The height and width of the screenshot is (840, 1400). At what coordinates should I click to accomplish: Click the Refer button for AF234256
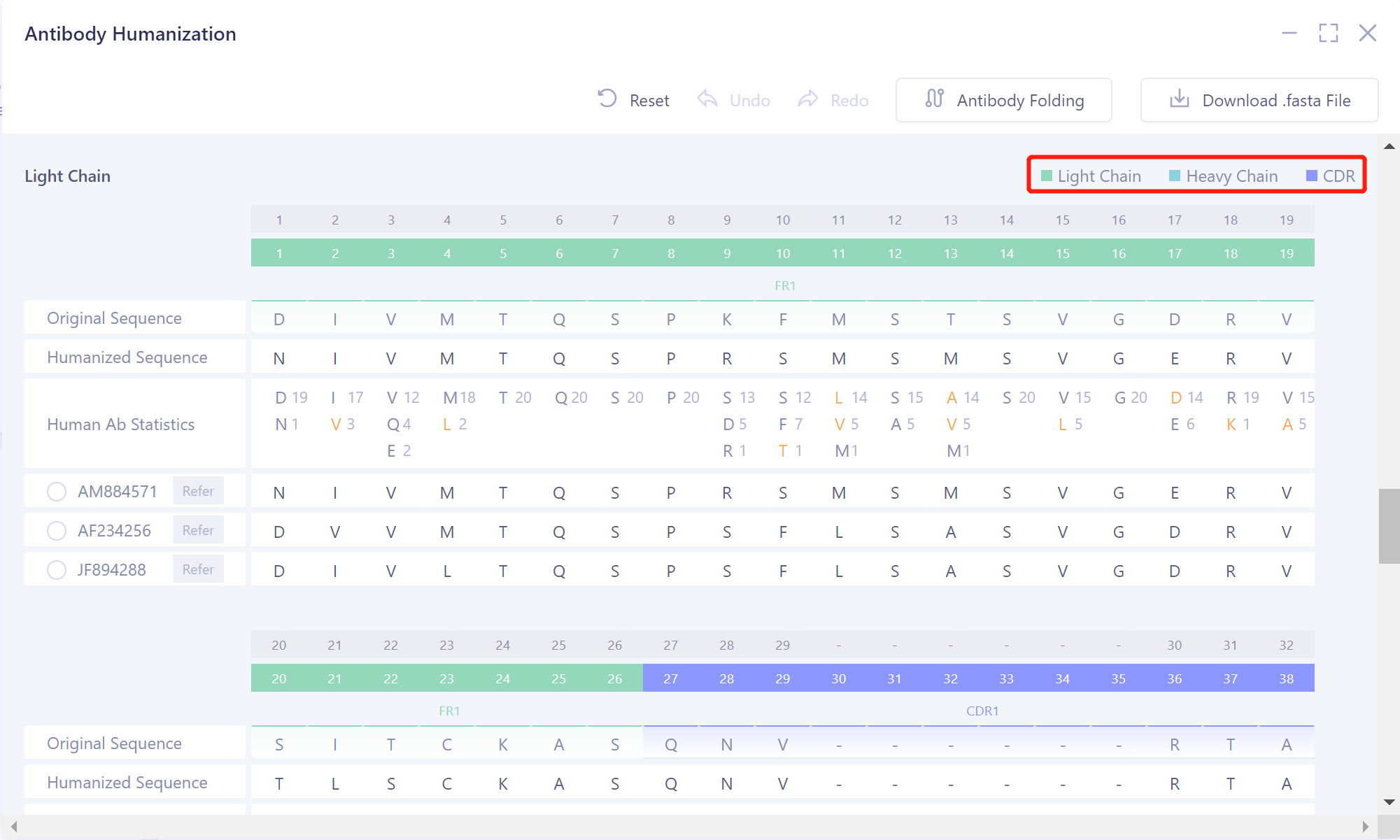coord(198,530)
